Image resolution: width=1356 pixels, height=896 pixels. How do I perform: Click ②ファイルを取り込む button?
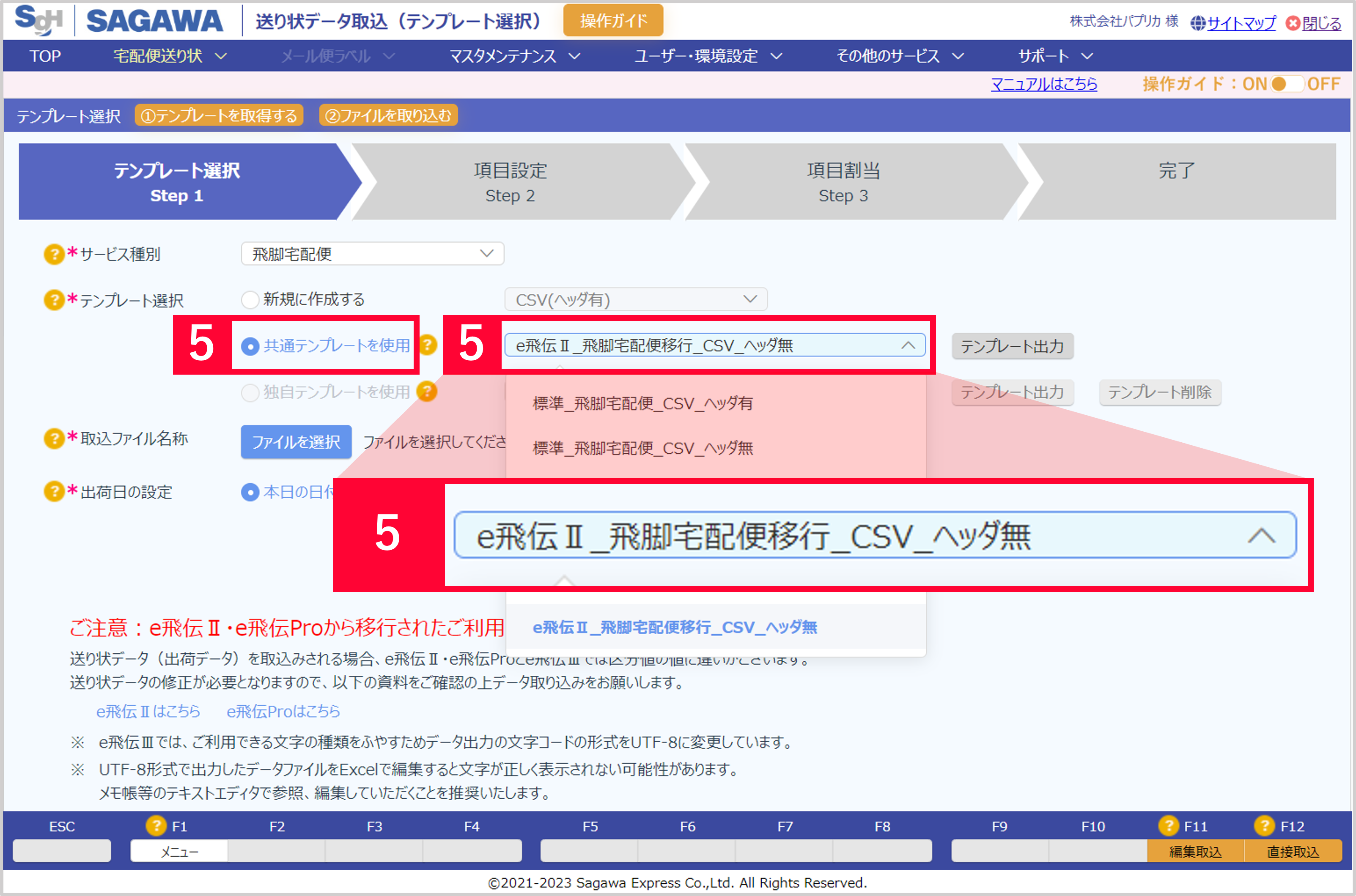pos(388,115)
